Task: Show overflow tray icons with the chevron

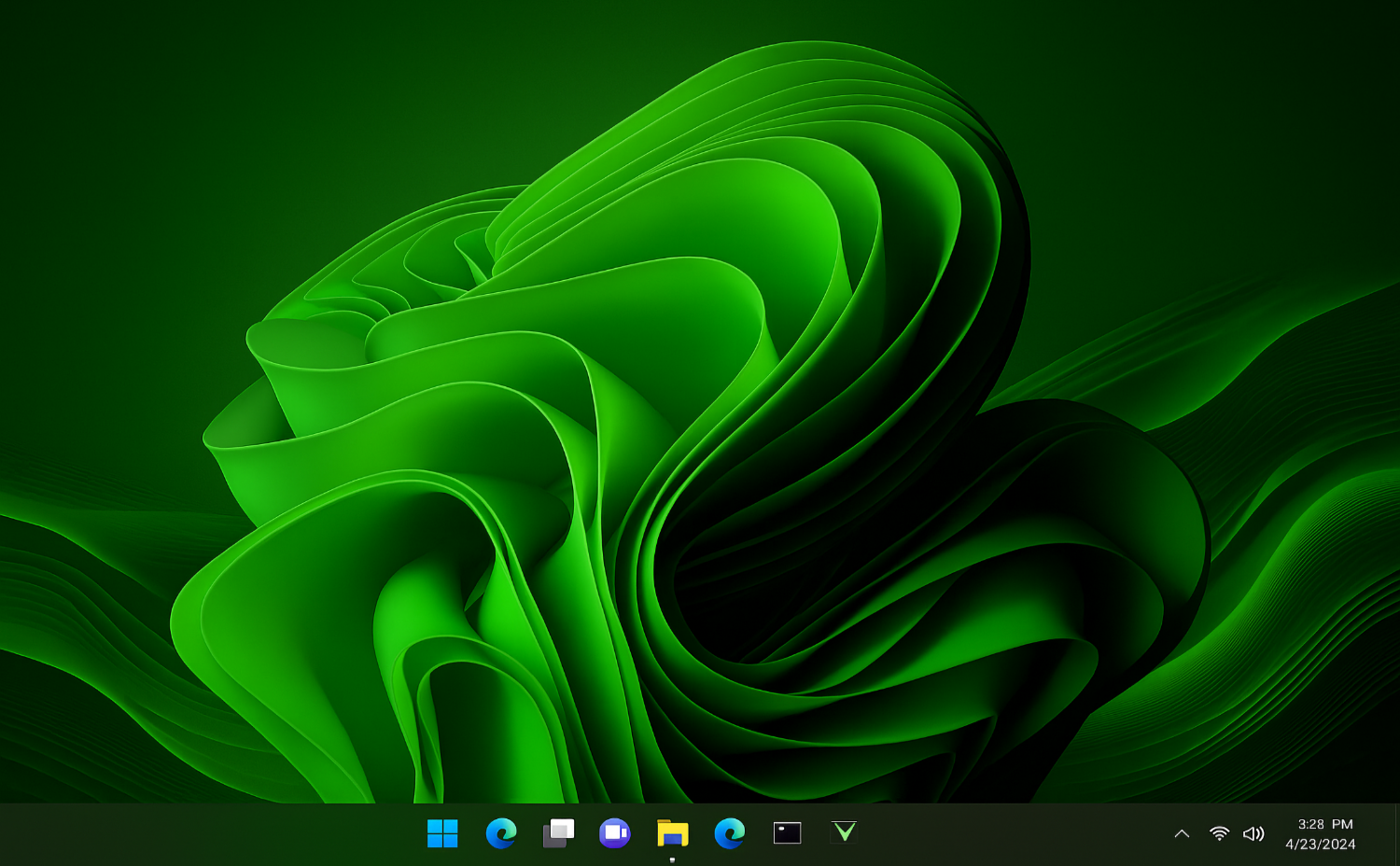Action: click(x=1182, y=833)
